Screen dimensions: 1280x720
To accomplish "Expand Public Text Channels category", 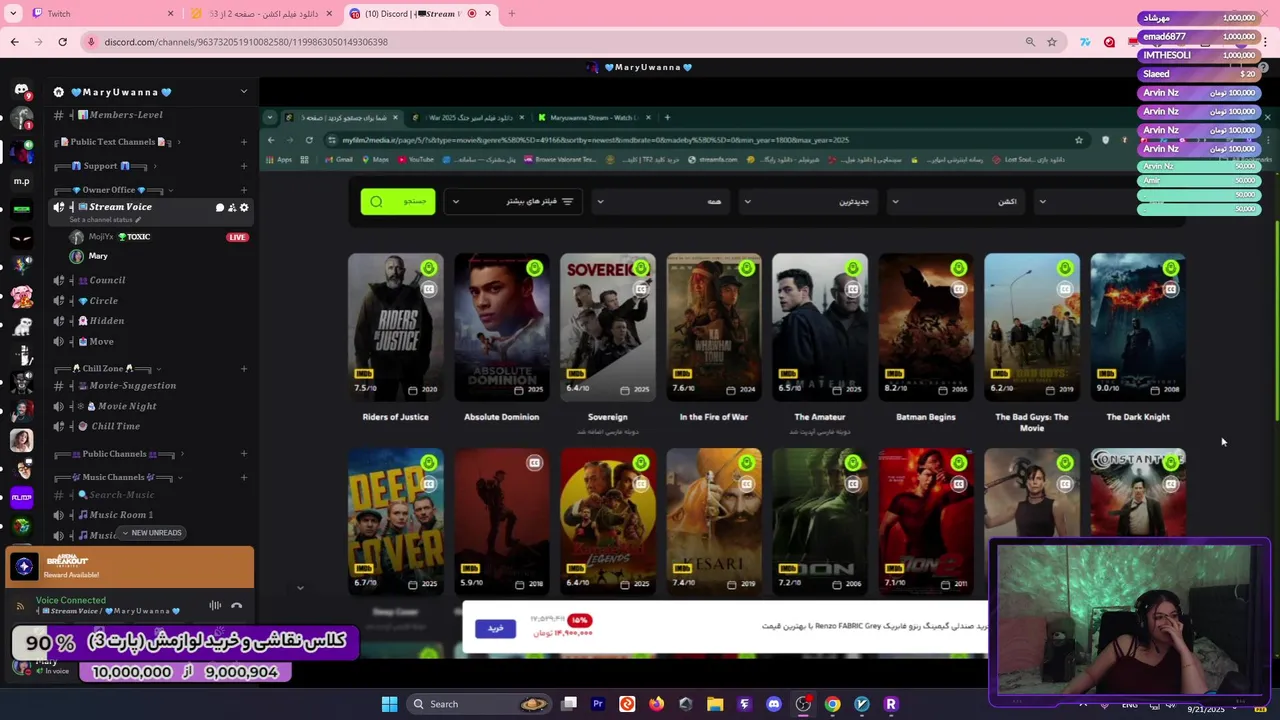I will click(118, 142).
